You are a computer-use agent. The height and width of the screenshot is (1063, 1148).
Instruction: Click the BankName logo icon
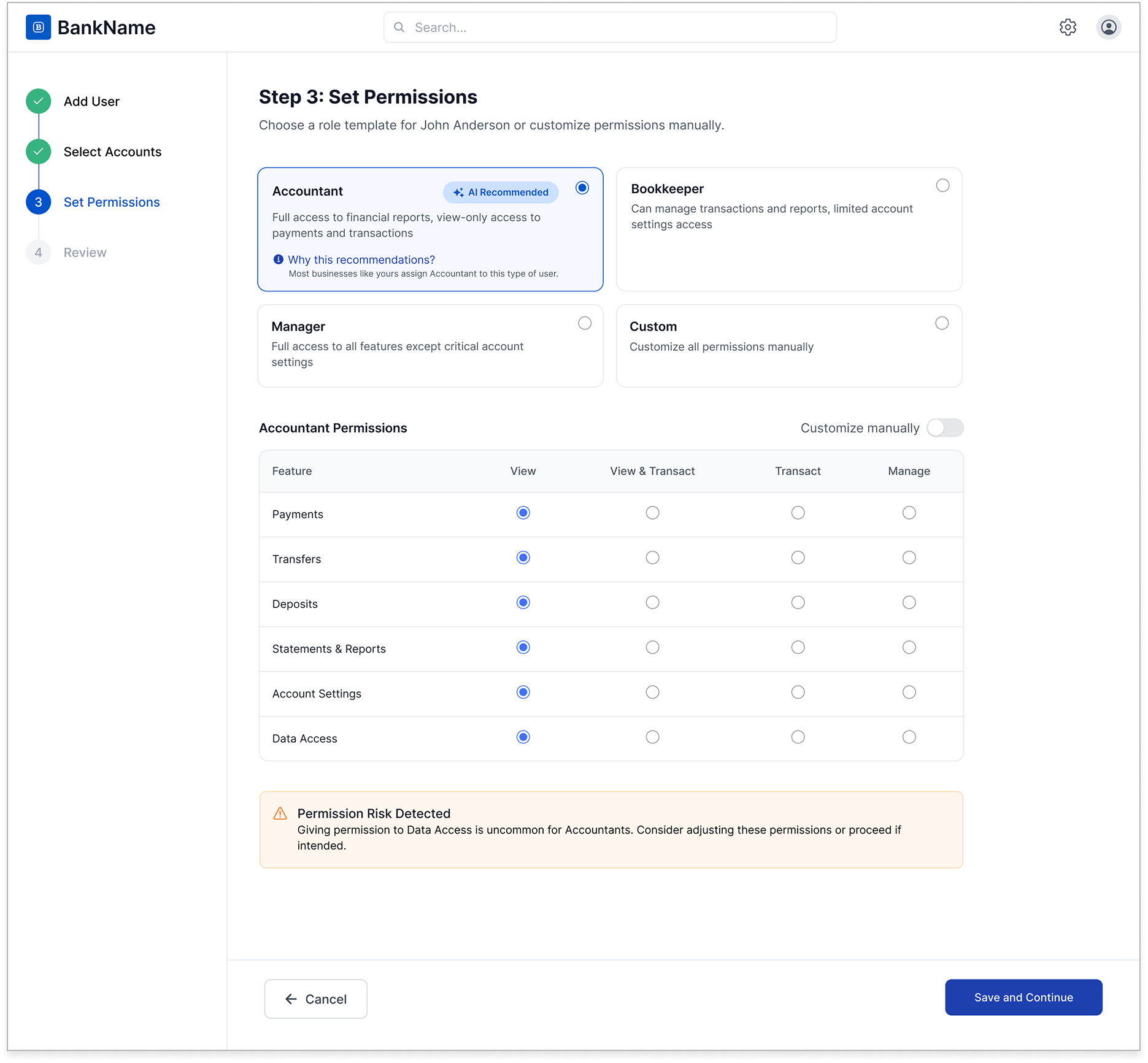(x=38, y=28)
